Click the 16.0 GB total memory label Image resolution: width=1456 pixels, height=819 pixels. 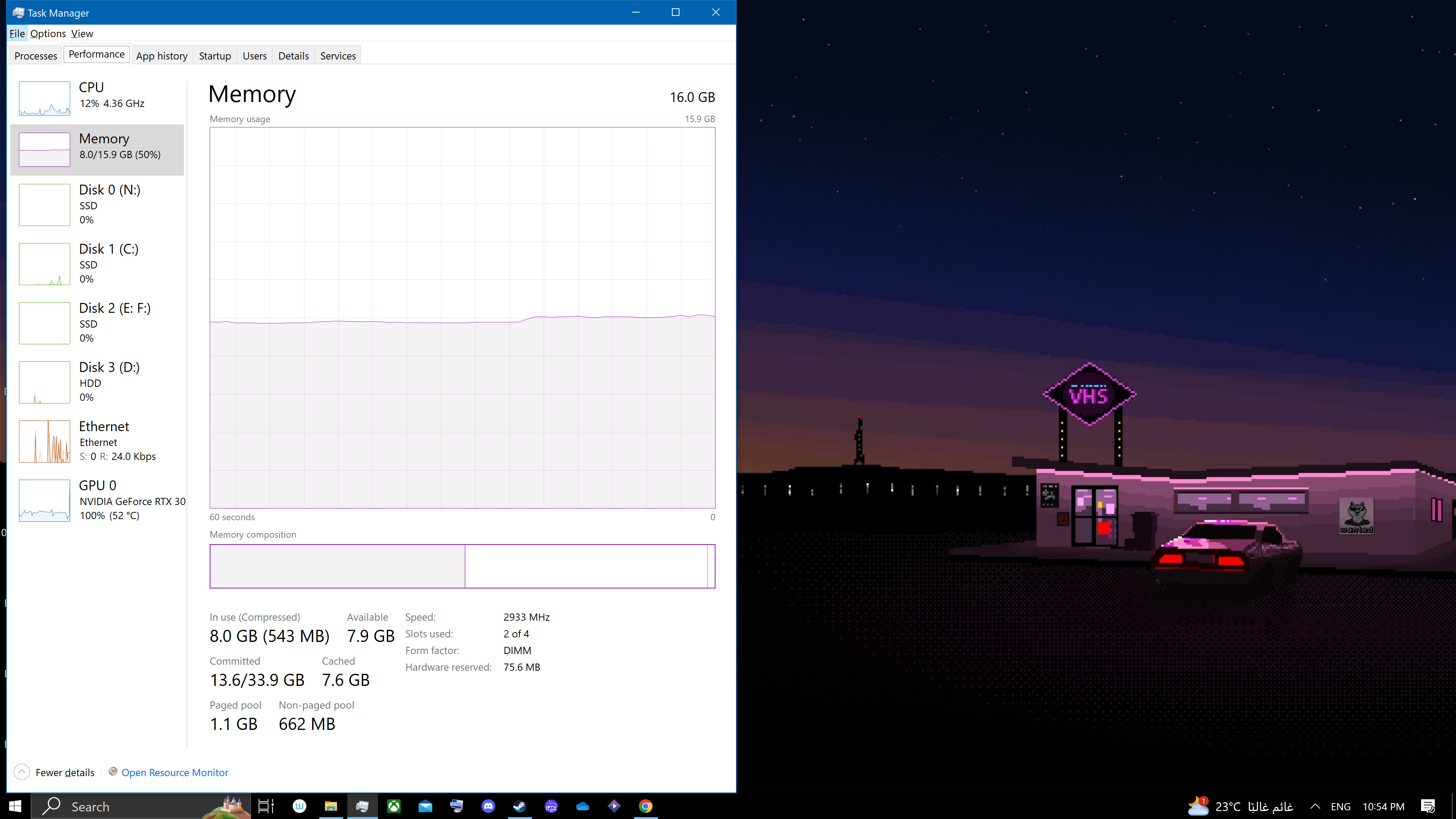[692, 97]
